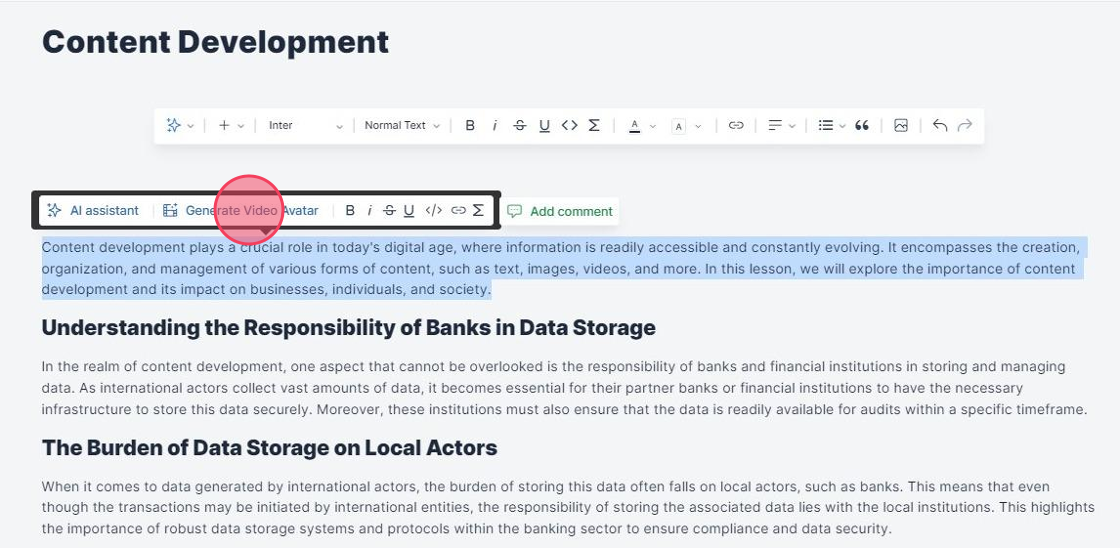This screenshot has width=1120, height=548.
Task: Open the AI sparkle menu in main toolbar
Action: [179, 126]
